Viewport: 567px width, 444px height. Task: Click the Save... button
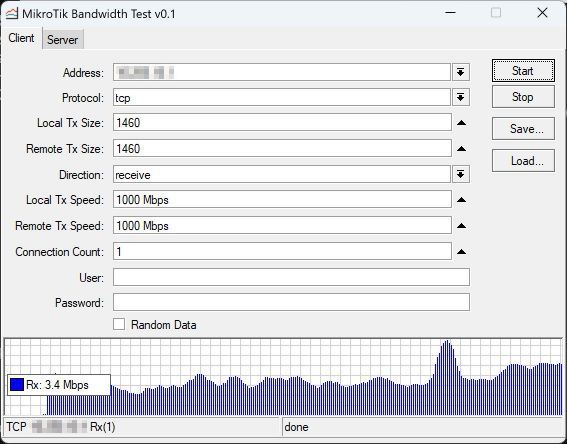pos(523,128)
